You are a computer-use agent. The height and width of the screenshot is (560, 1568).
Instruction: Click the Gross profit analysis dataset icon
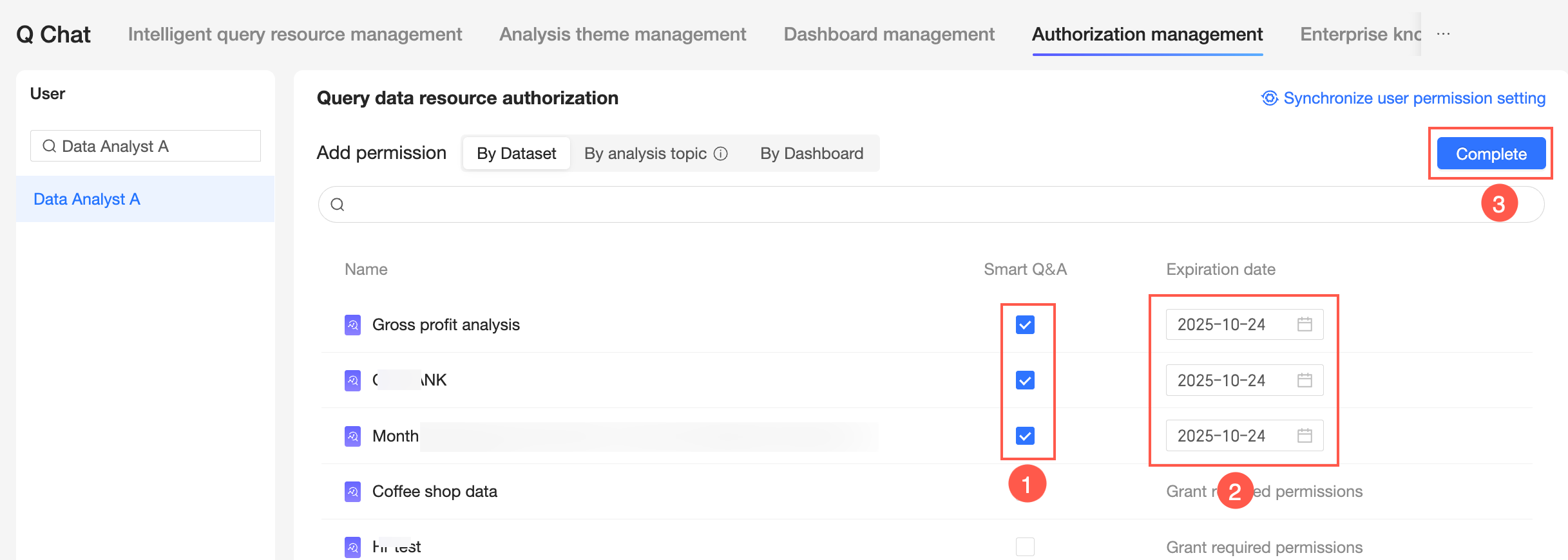[352, 325]
